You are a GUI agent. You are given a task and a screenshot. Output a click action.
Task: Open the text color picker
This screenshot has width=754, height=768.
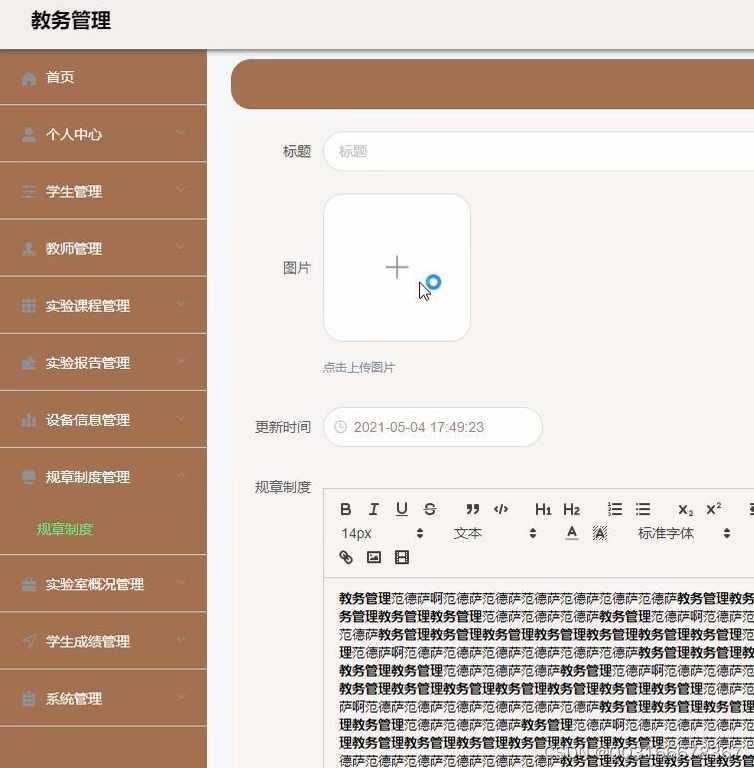coord(571,533)
